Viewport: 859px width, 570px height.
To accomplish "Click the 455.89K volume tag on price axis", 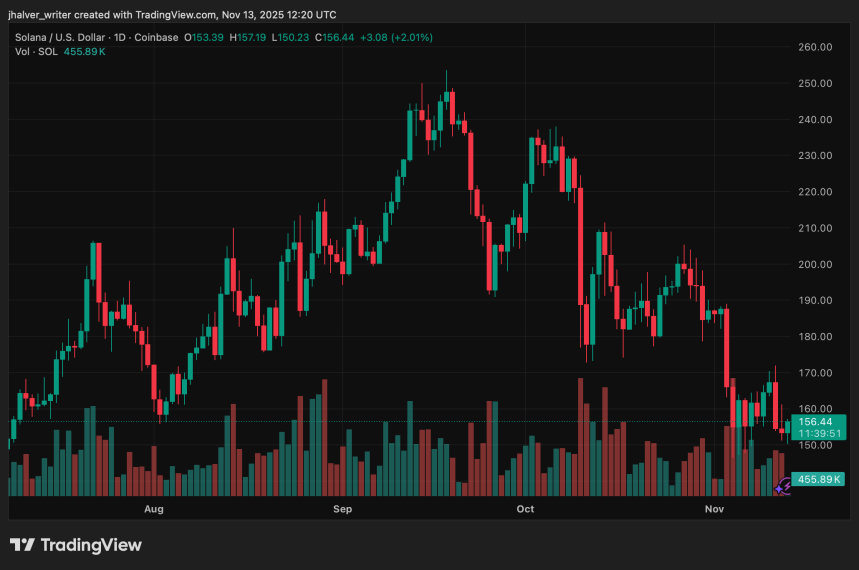I will [x=817, y=479].
